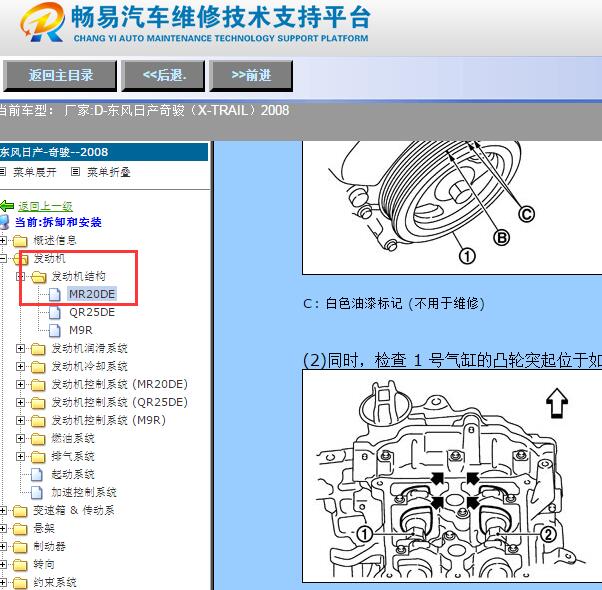Go back with the <<后退 button
Viewport: 602px width, 590px height.
click(x=163, y=75)
